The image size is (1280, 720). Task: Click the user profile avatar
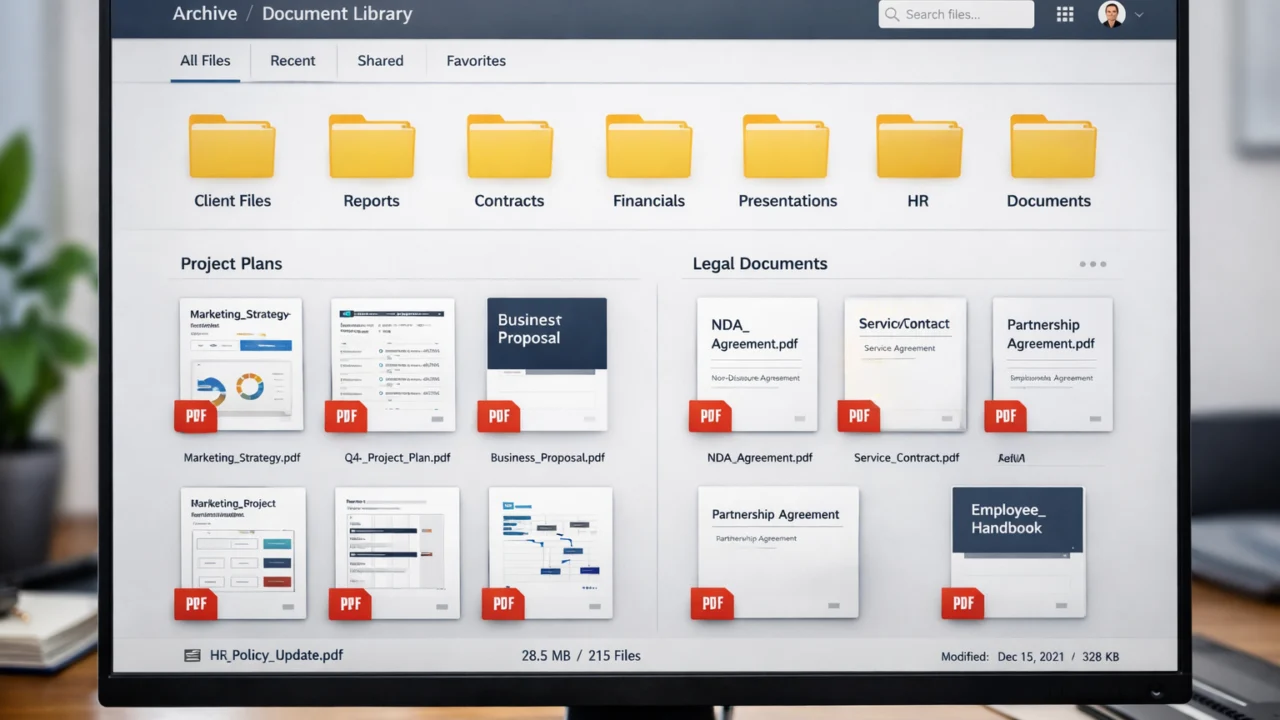tap(1111, 14)
